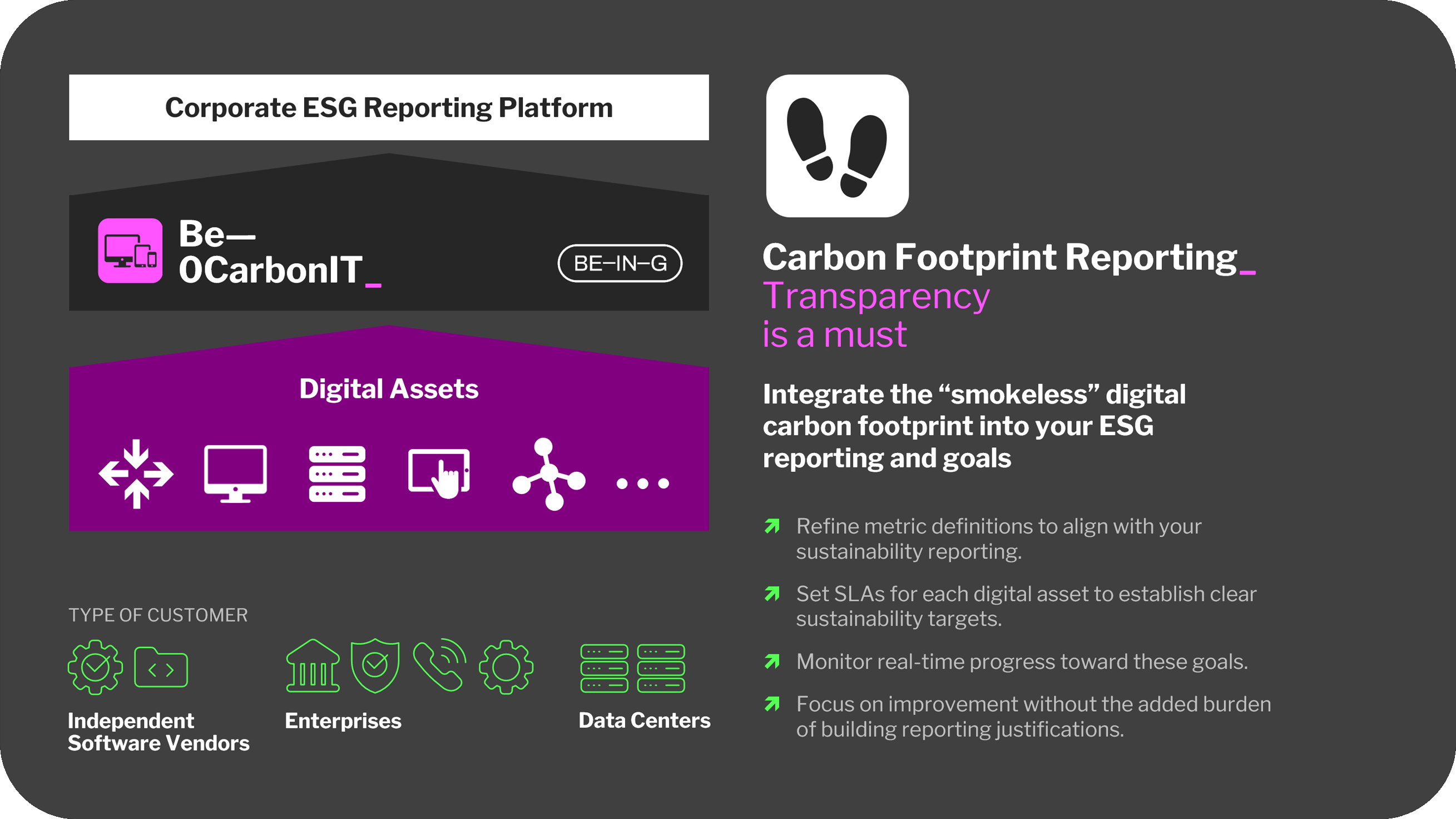Select the desktop monitor icon
The image size is (1456, 819).
[235, 474]
